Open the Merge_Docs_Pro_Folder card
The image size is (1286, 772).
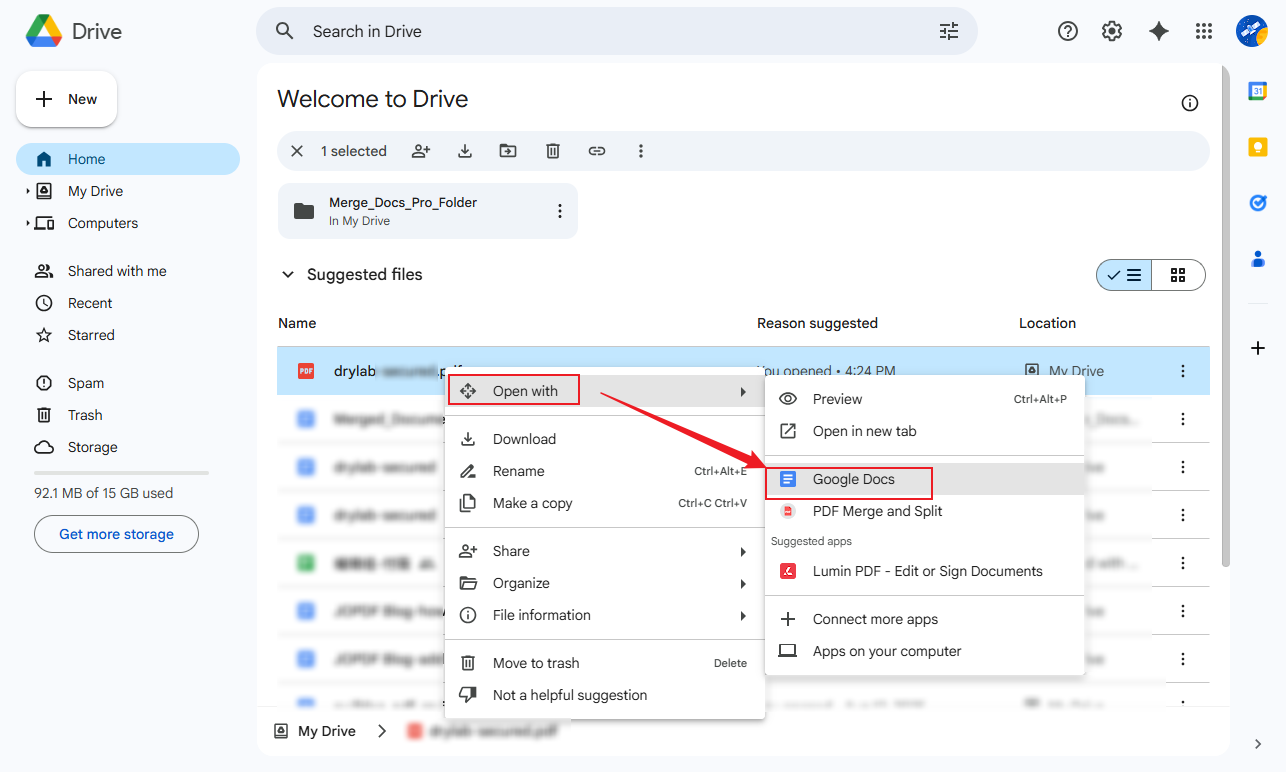(428, 211)
